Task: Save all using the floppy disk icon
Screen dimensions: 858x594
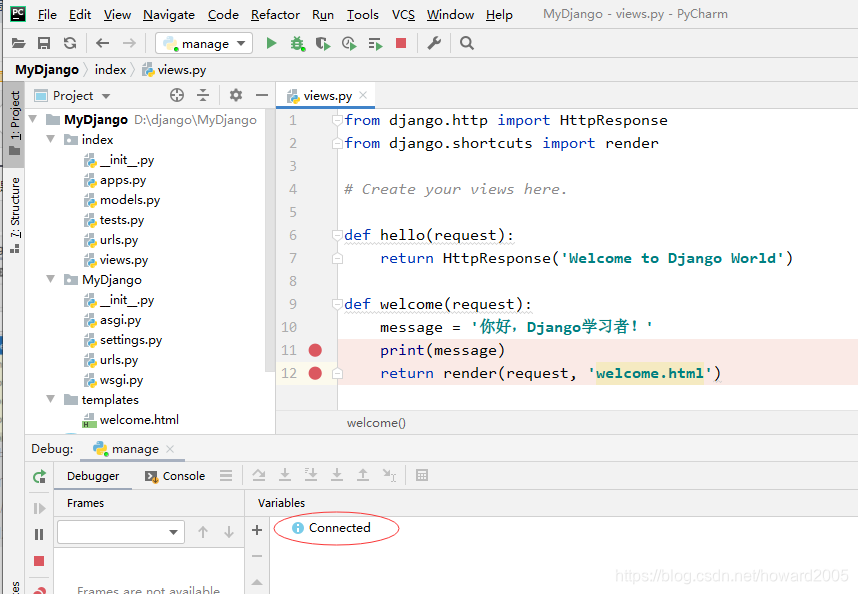Action: tap(44, 43)
